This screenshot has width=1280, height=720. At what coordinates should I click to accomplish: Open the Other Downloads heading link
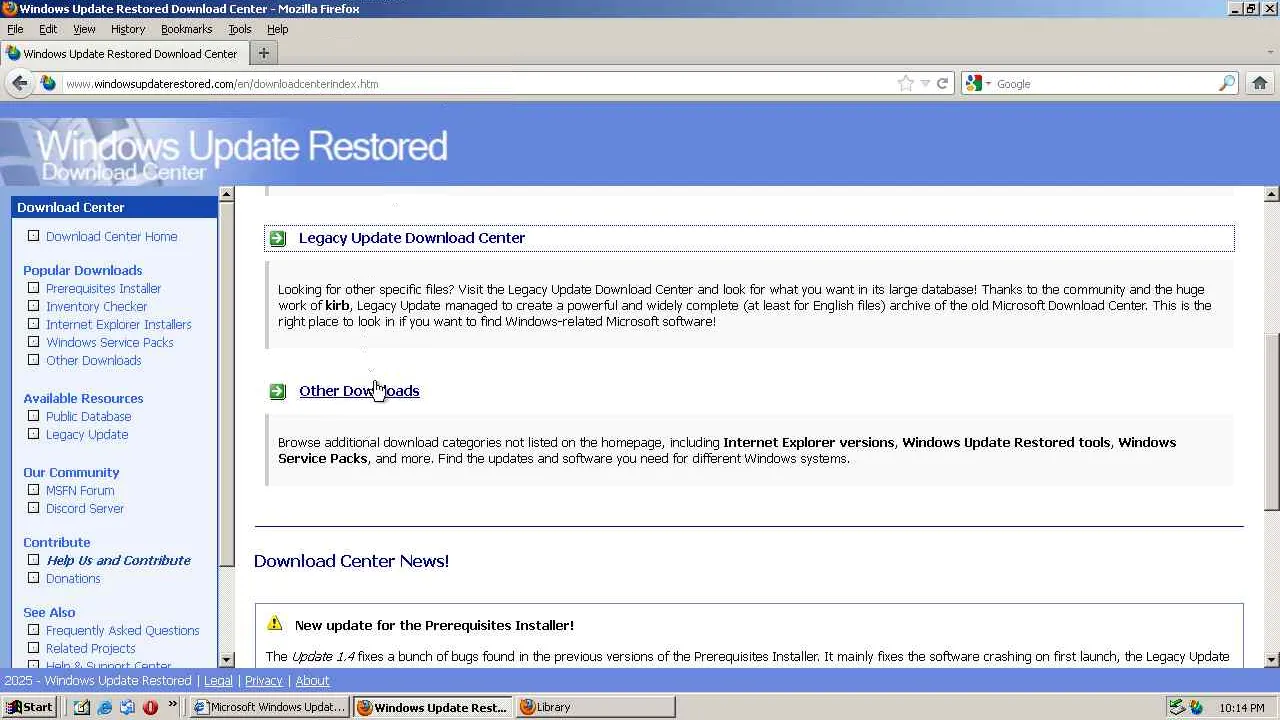click(359, 391)
